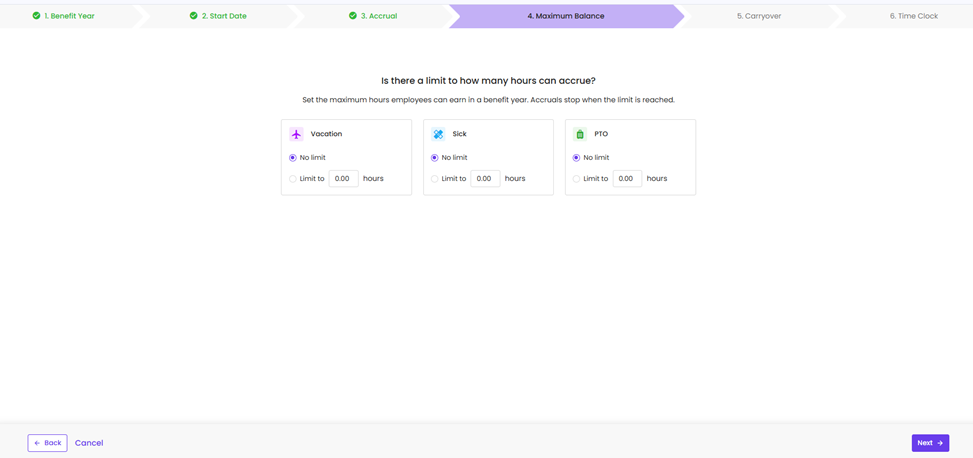Click the Vacation airplane icon
Image resolution: width=973 pixels, height=458 pixels.
(296, 134)
